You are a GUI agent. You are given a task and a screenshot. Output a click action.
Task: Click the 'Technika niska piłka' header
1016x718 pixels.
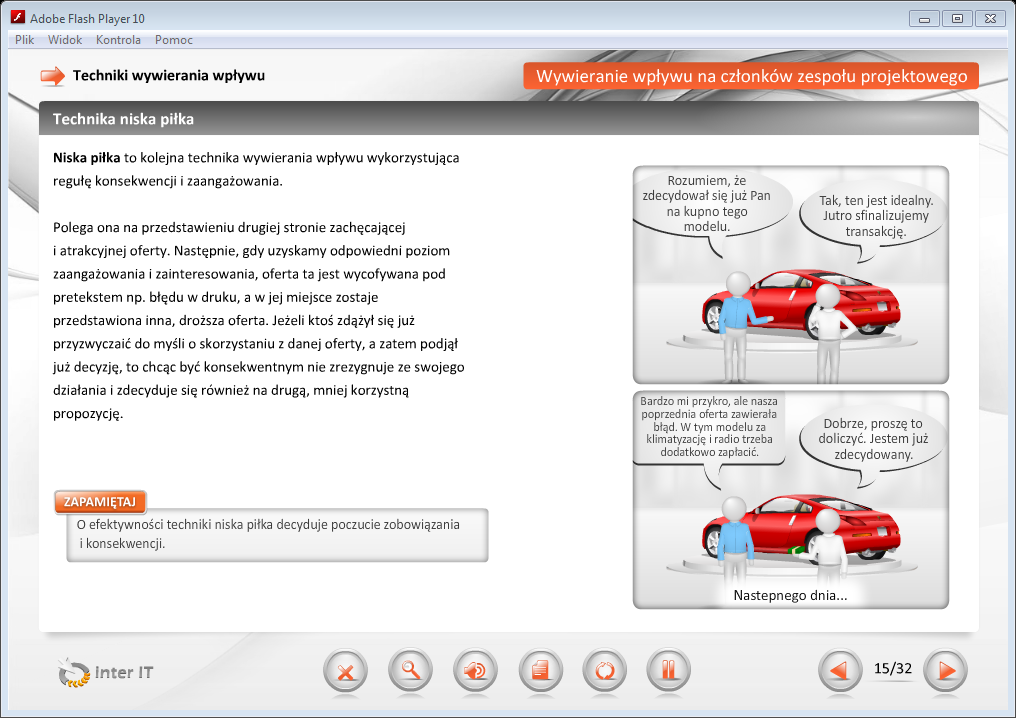[x=123, y=119]
